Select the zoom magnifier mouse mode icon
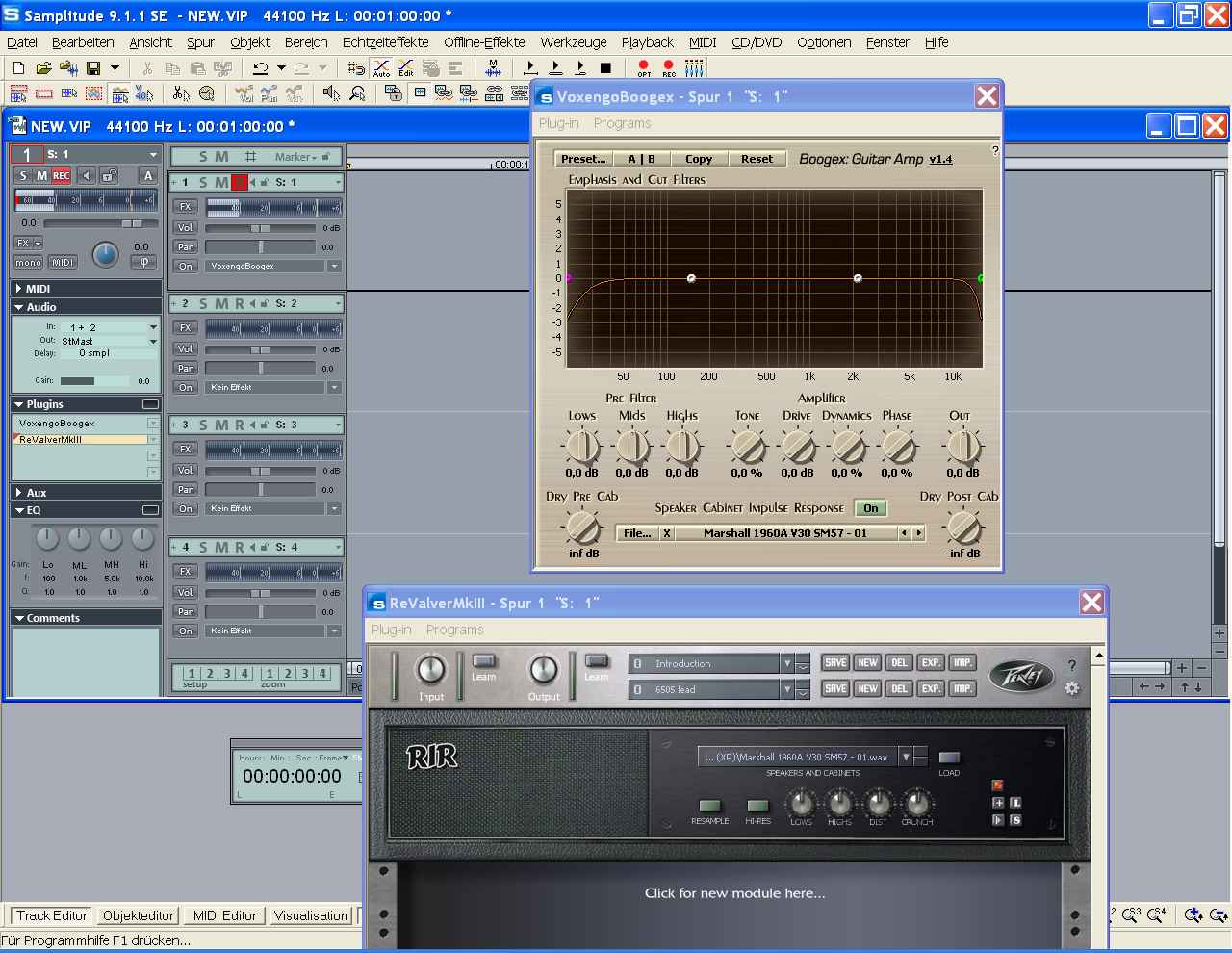This screenshot has height=953, width=1232. 357,93
